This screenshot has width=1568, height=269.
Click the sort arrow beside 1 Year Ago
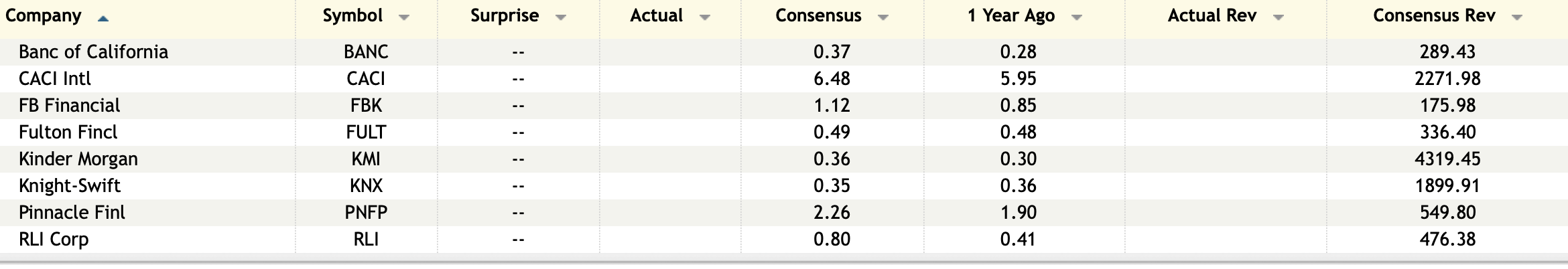(1076, 18)
